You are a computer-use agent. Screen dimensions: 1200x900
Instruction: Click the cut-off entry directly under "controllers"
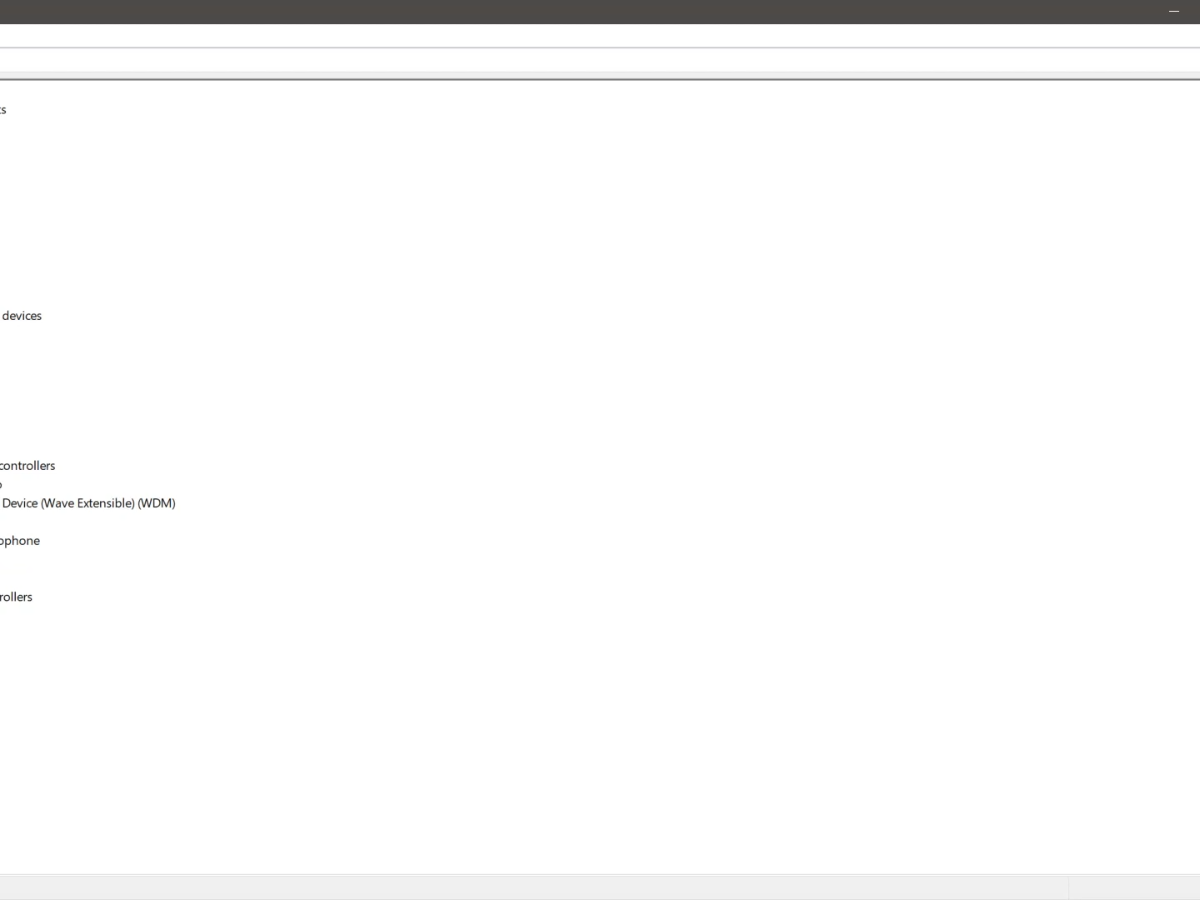click(x=1, y=484)
